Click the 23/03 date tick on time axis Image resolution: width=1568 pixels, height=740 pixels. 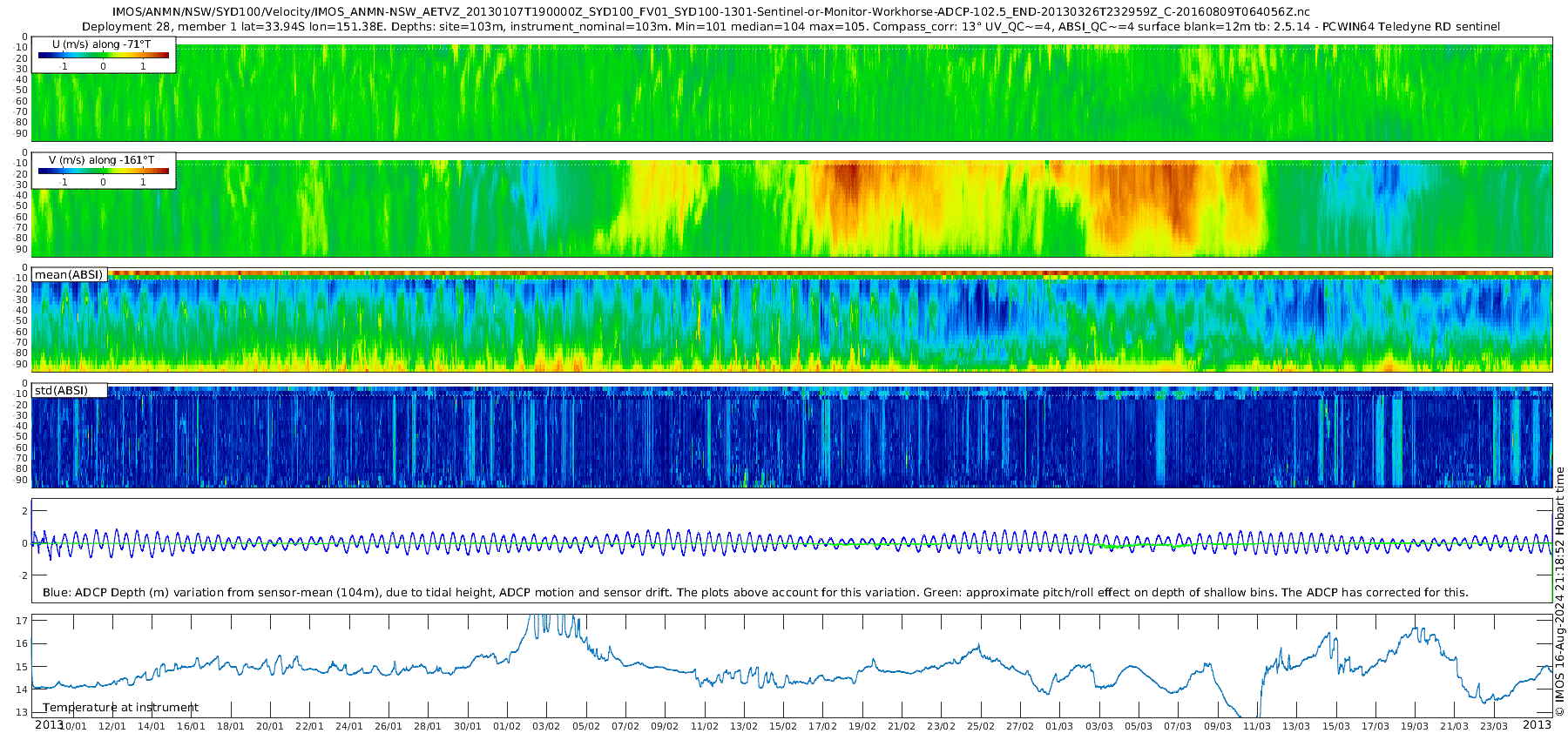(1493, 726)
